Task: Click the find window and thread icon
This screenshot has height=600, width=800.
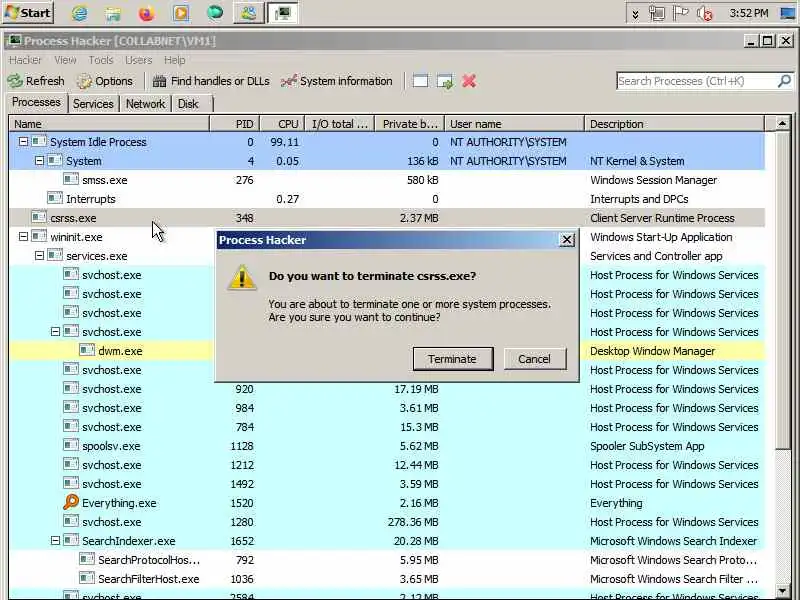Action: point(445,81)
